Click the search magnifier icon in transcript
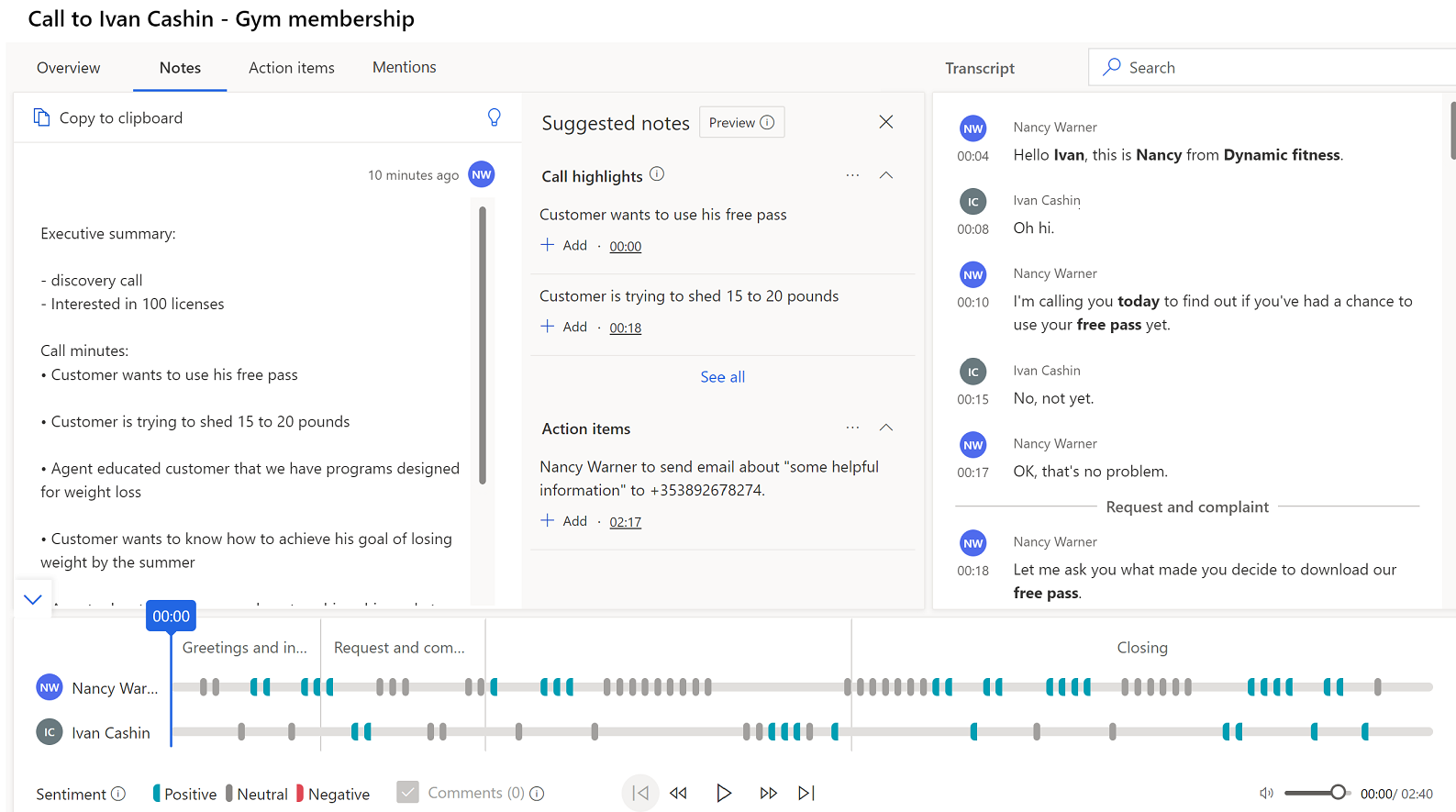1456x812 pixels. 1112,67
